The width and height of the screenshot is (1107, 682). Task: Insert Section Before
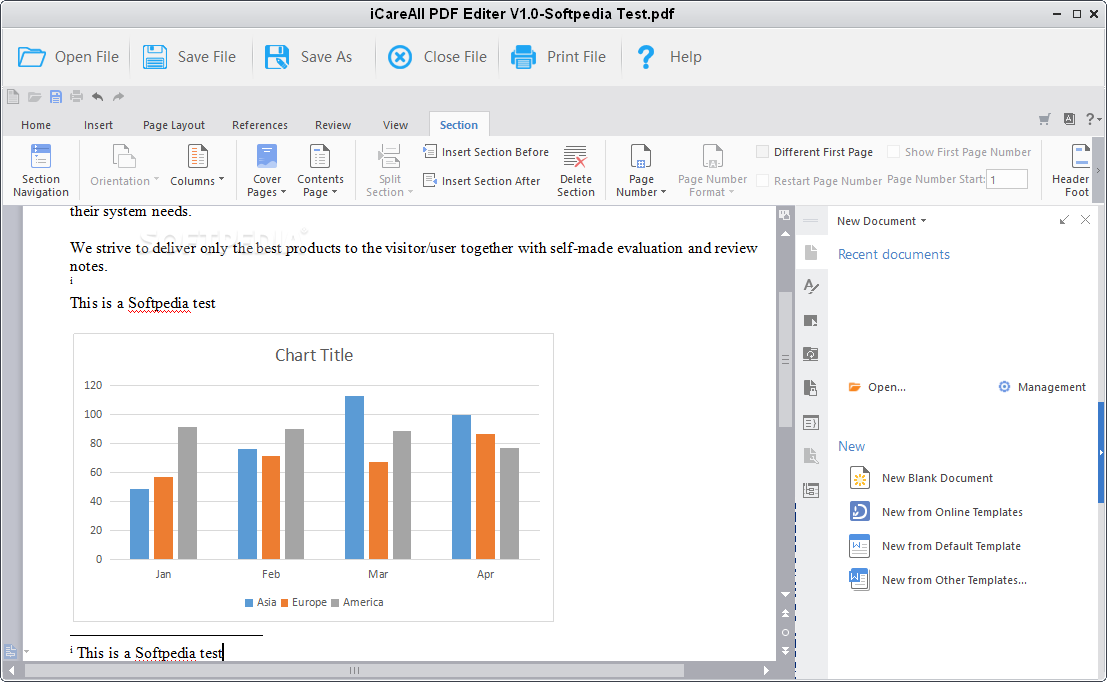(x=486, y=152)
